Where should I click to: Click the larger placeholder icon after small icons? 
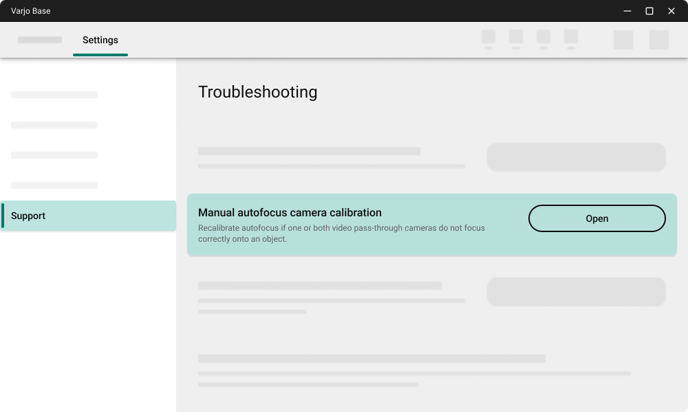point(623,40)
